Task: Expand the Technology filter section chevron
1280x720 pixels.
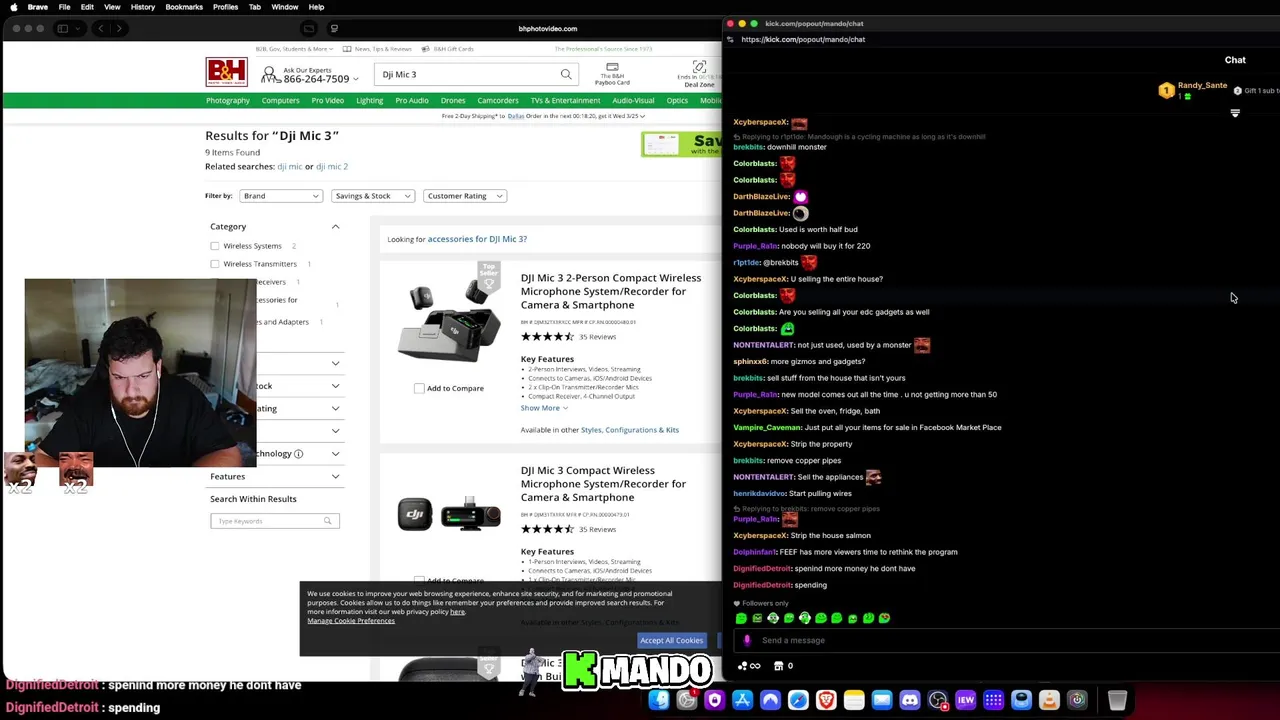Action: (335, 454)
